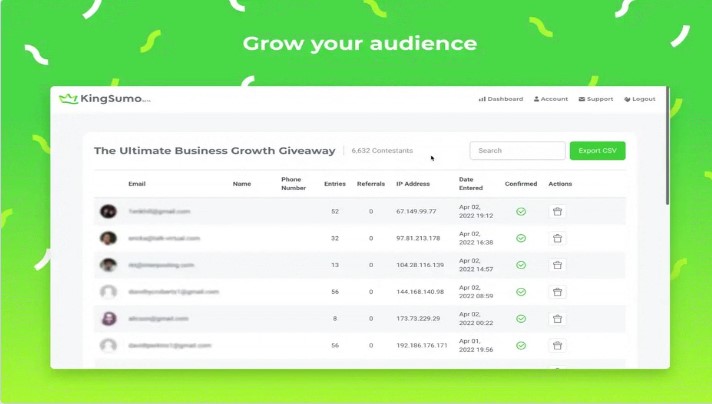Open the Support menu item
The width and height of the screenshot is (712, 404).
[596, 99]
